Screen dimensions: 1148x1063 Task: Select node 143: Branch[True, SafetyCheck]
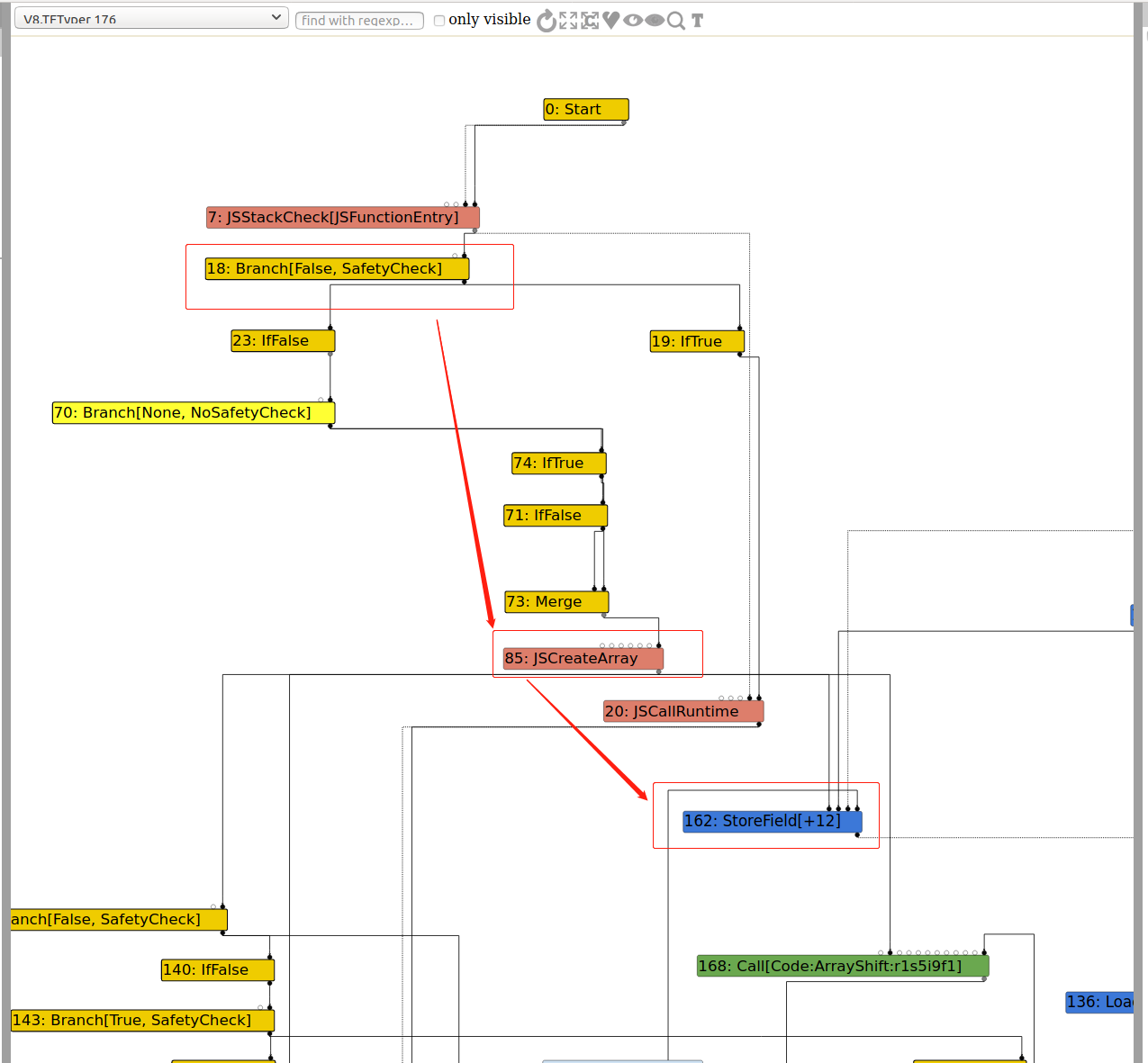tap(143, 1021)
